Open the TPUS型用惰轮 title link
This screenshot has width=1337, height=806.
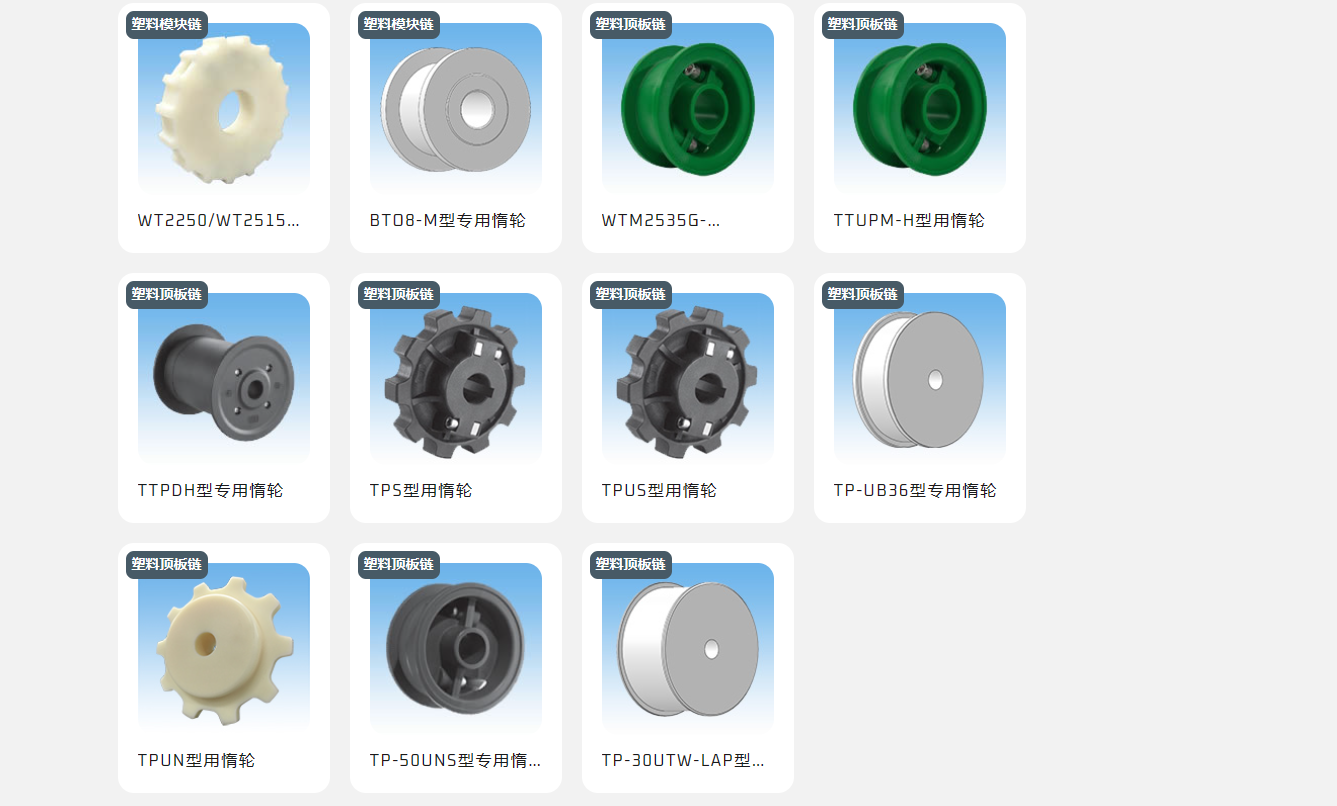tap(659, 490)
